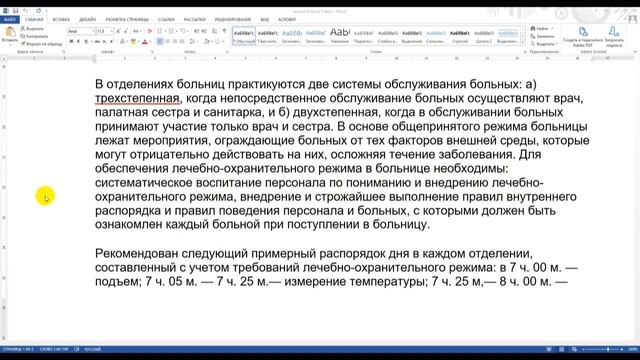This screenshot has width=640, height=360.
Task: Align text right
Action: [x=175, y=42]
